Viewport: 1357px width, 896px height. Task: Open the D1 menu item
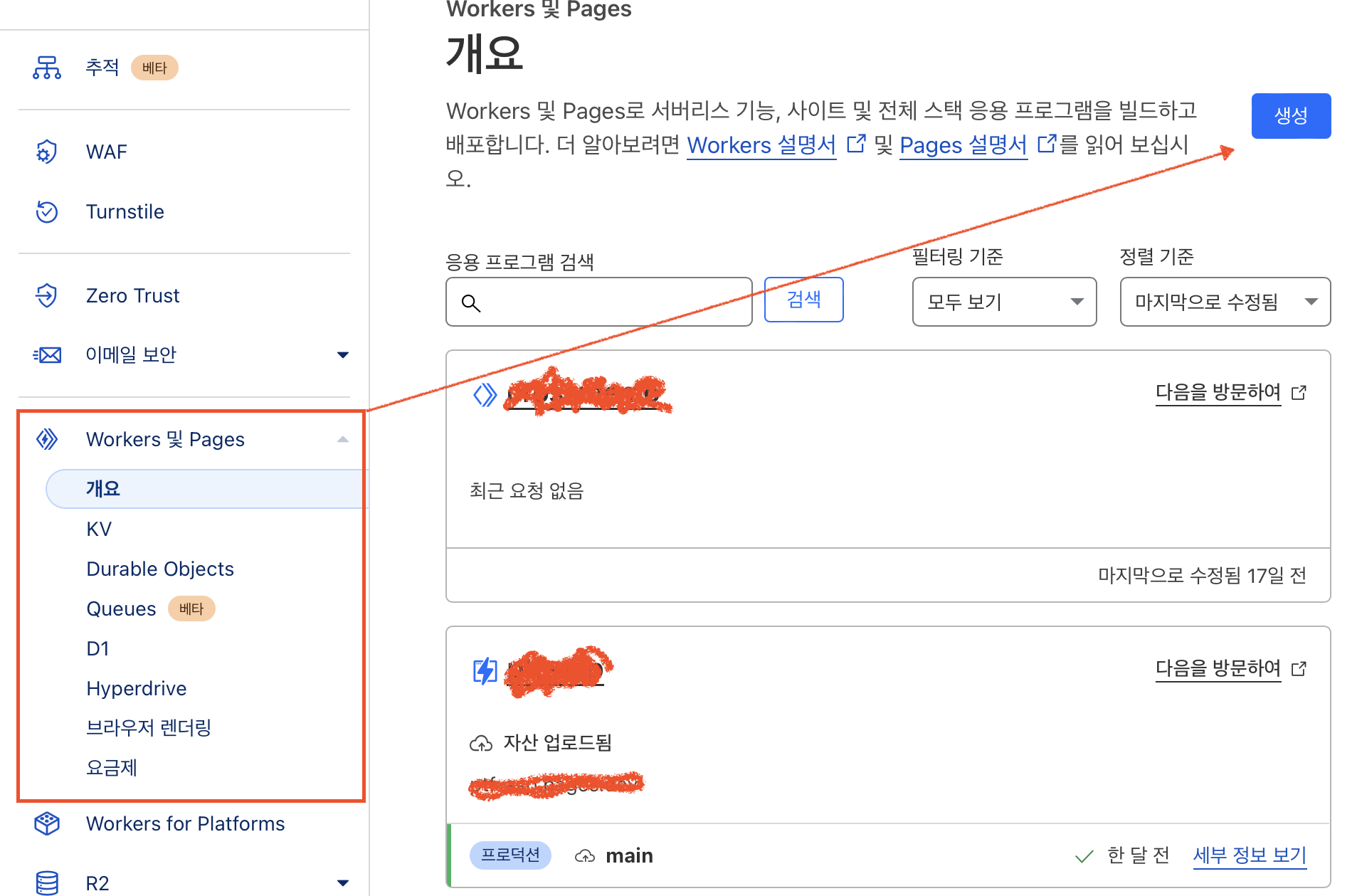click(97, 648)
